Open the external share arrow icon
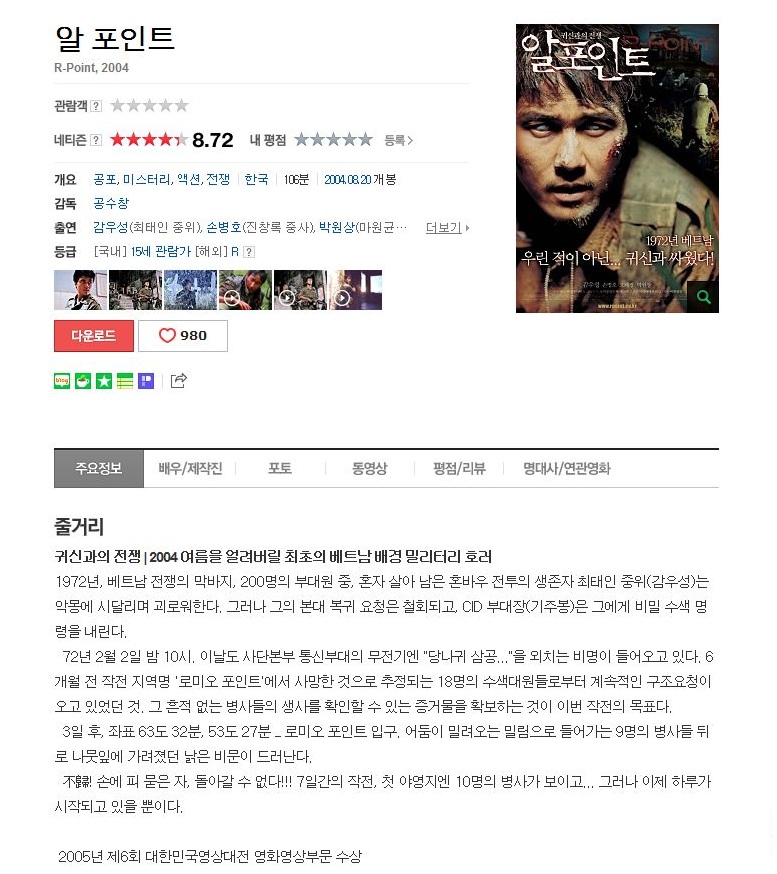 coord(178,381)
